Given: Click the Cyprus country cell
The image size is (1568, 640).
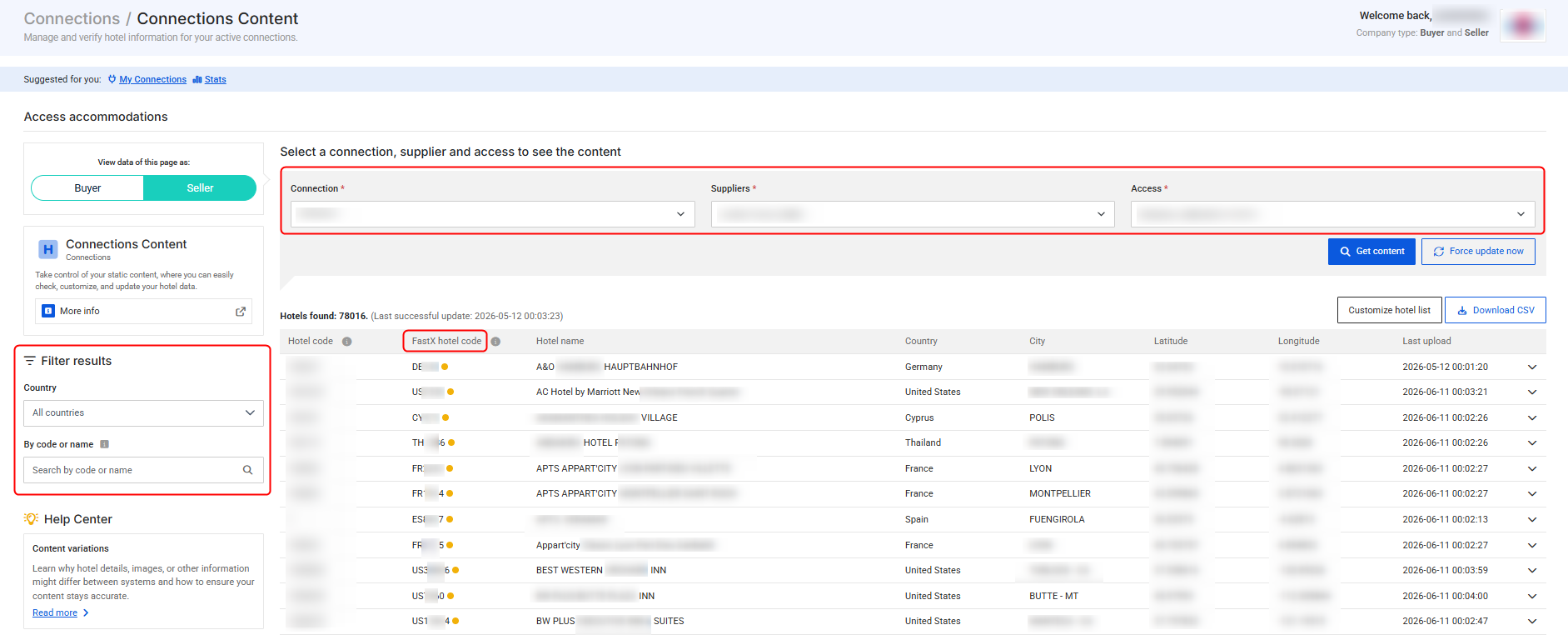Looking at the screenshot, I should 919,417.
